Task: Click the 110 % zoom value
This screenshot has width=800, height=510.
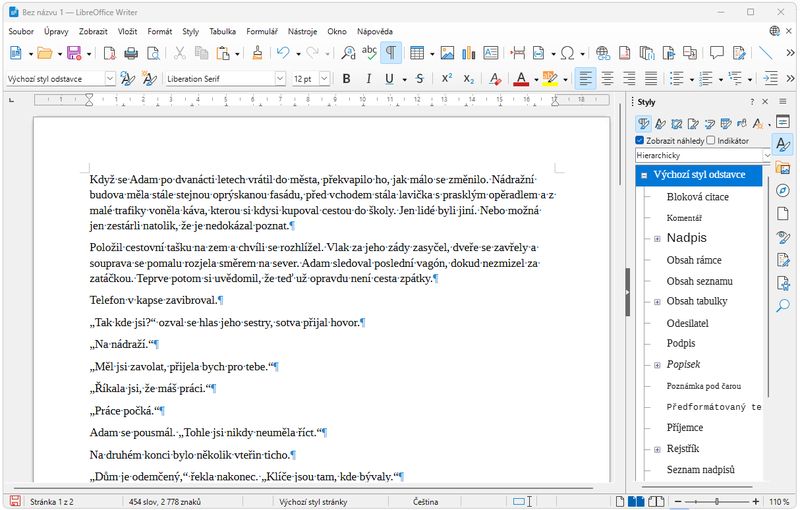Action: click(x=779, y=502)
